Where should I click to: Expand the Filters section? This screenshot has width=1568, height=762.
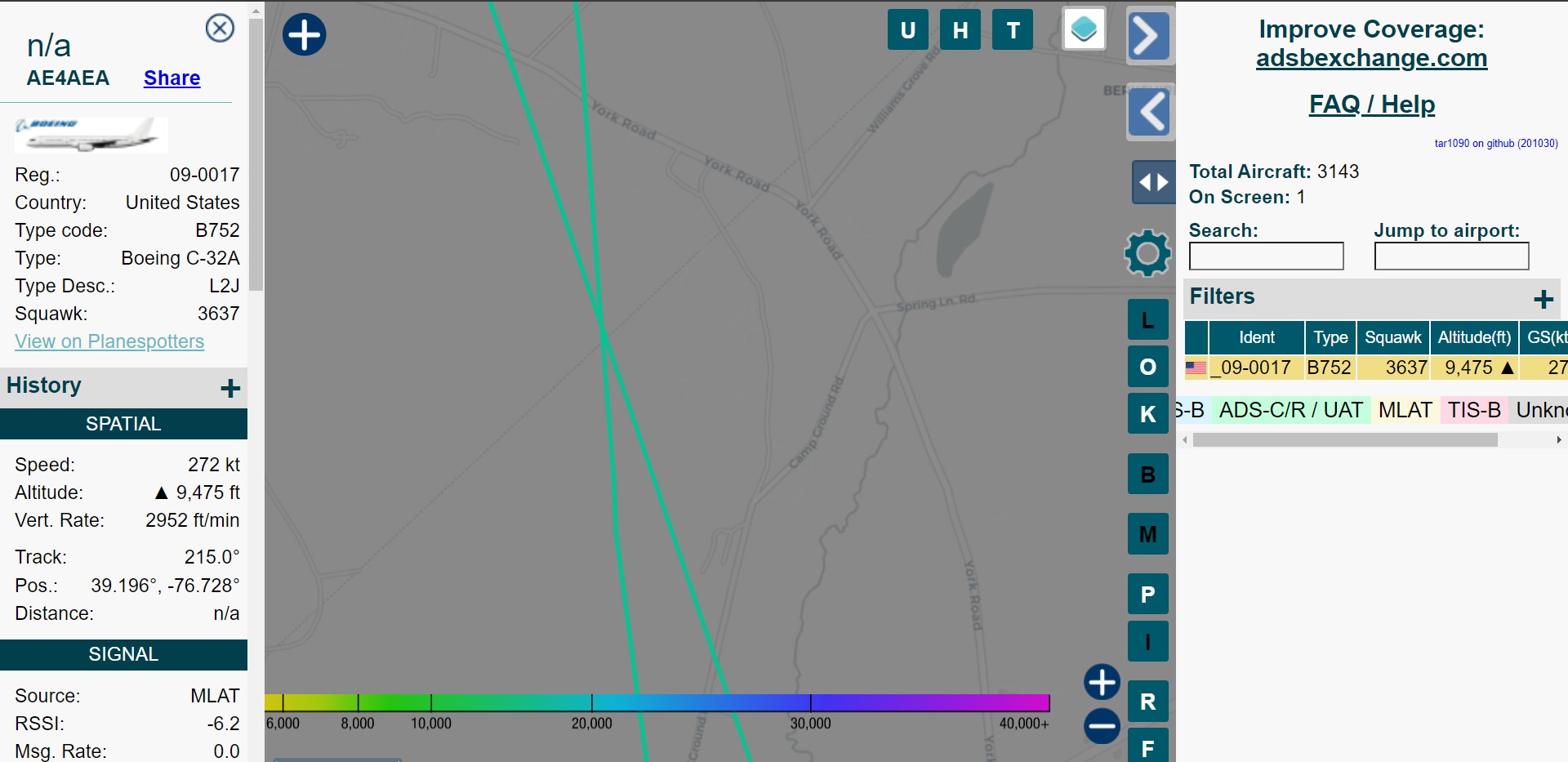coord(1543,299)
